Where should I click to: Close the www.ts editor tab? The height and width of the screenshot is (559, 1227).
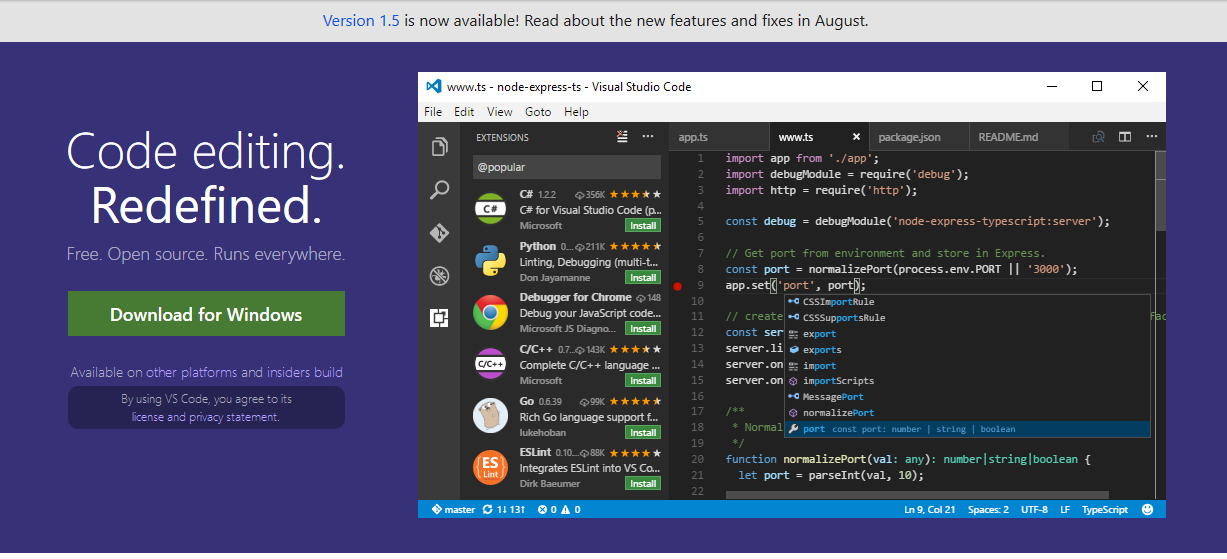pos(856,137)
